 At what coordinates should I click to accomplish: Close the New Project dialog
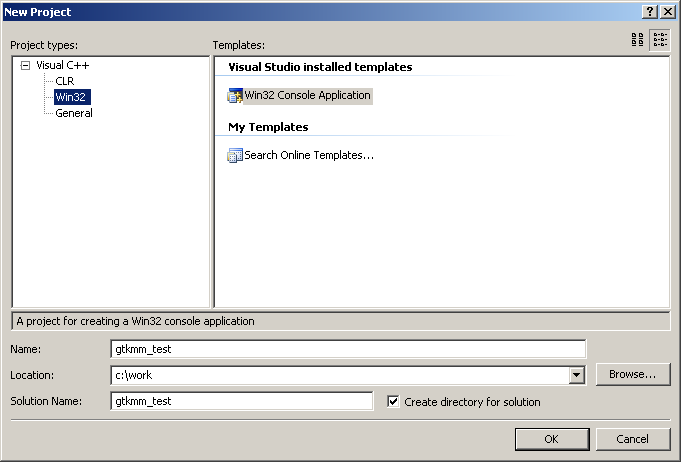tap(668, 12)
